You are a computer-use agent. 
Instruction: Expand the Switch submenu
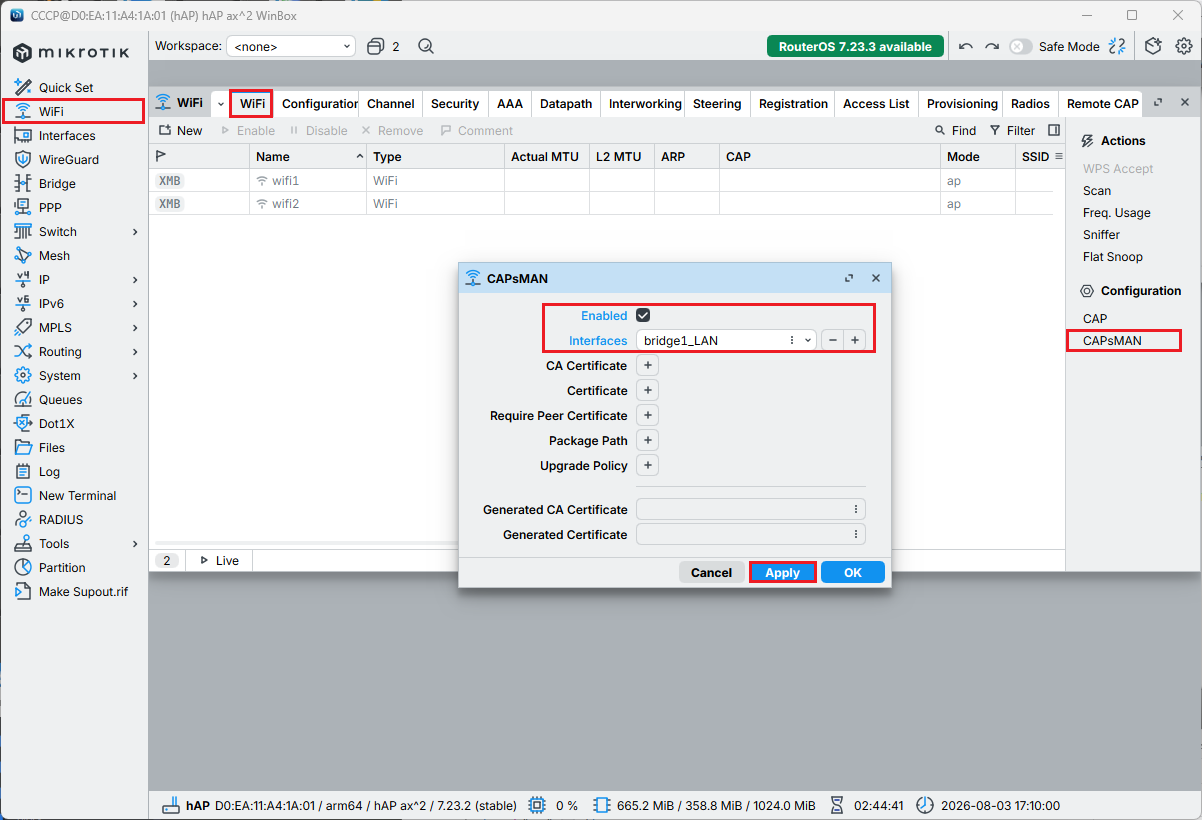[135, 232]
